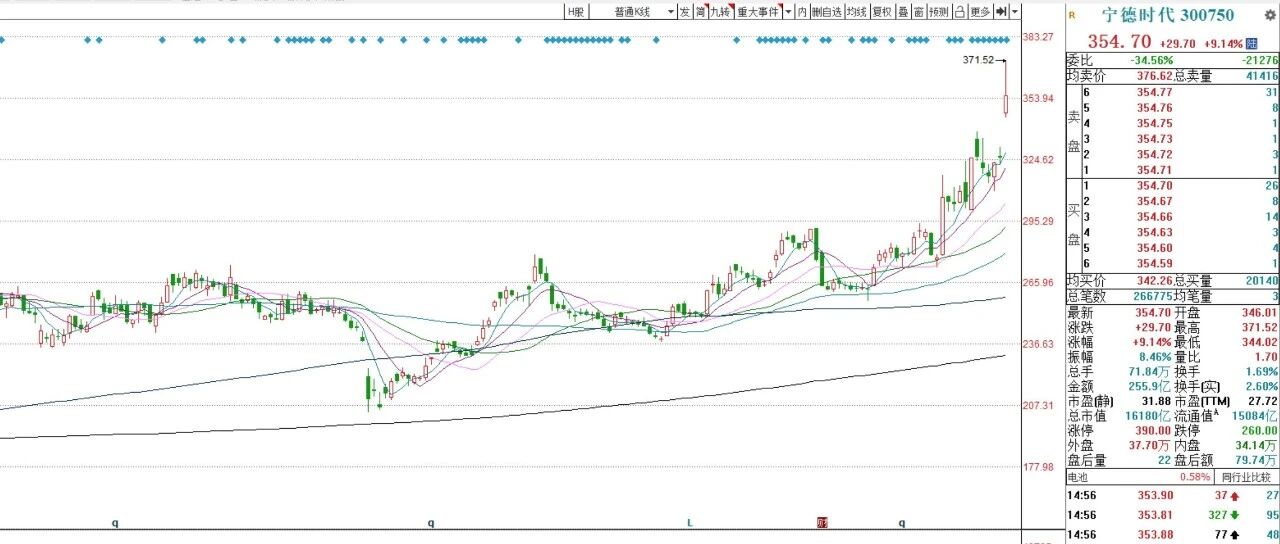Click the tick trade at price 353.90
This screenshot has width=1280, height=544.
click(1155, 496)
